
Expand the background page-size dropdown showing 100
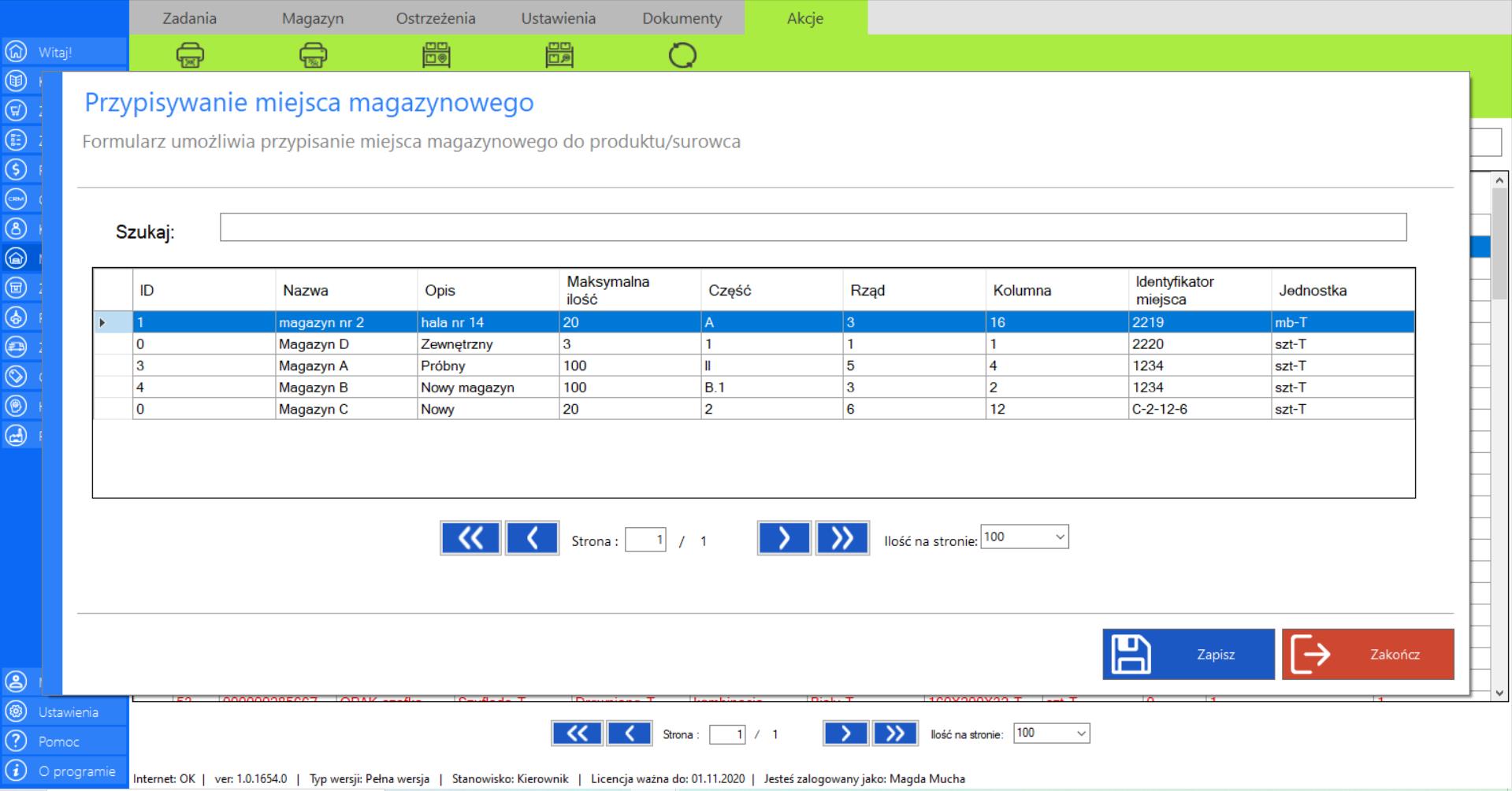point(1050,733)
